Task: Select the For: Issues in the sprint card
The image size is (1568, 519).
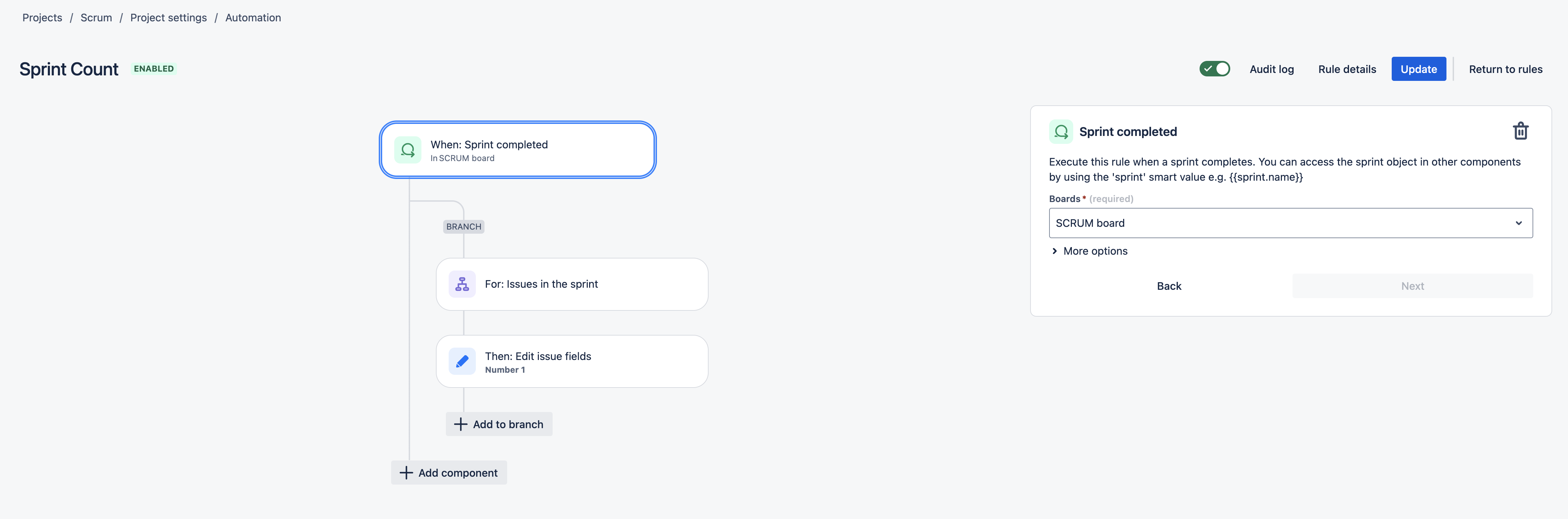Action: coord(572,284)
